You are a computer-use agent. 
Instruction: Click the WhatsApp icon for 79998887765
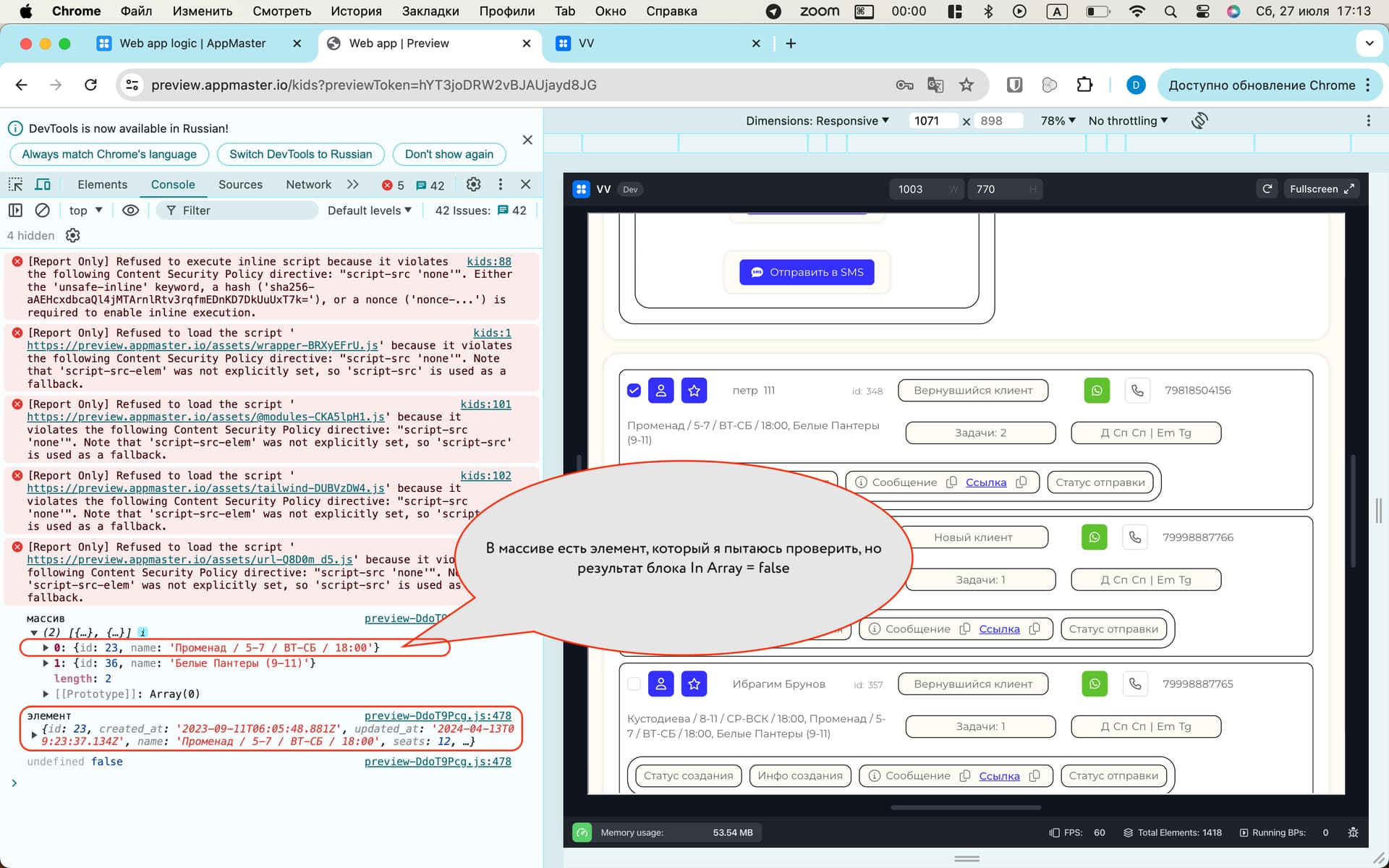point(1095,684)
